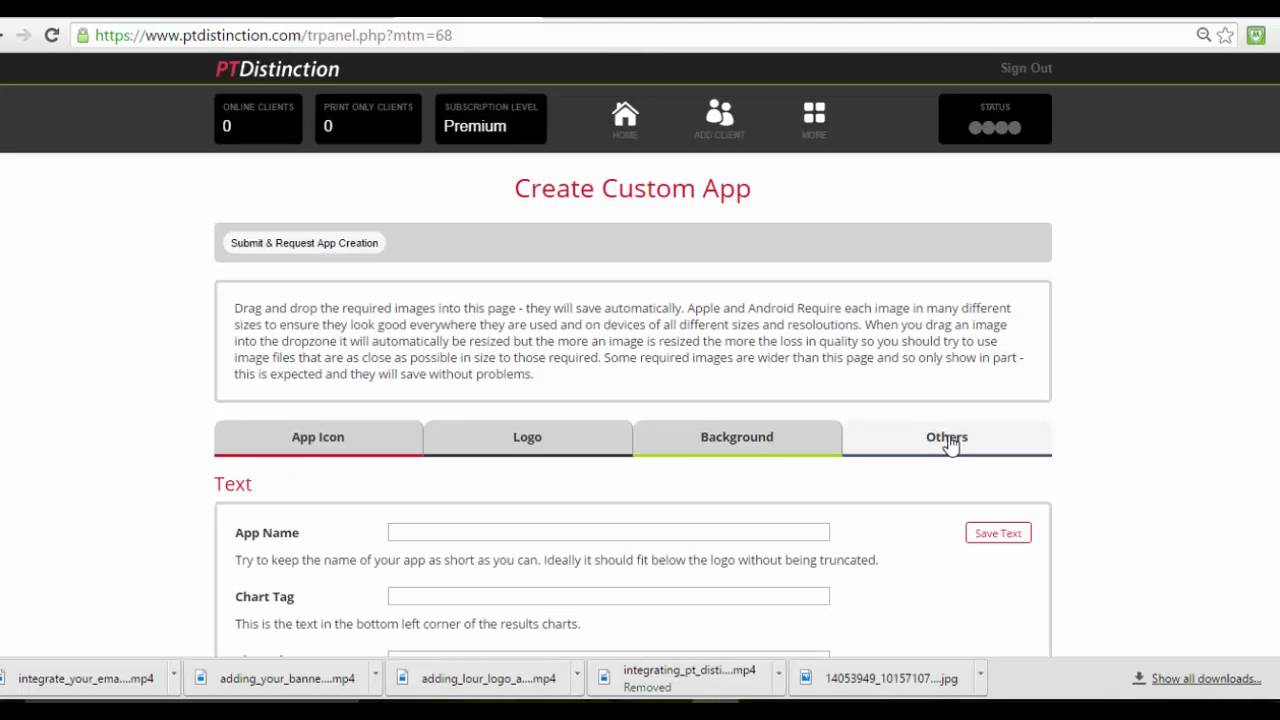The image size is (1280, 720).
Task: Expand options for adding_your_banne download
Action: click(x=376, y=674)
